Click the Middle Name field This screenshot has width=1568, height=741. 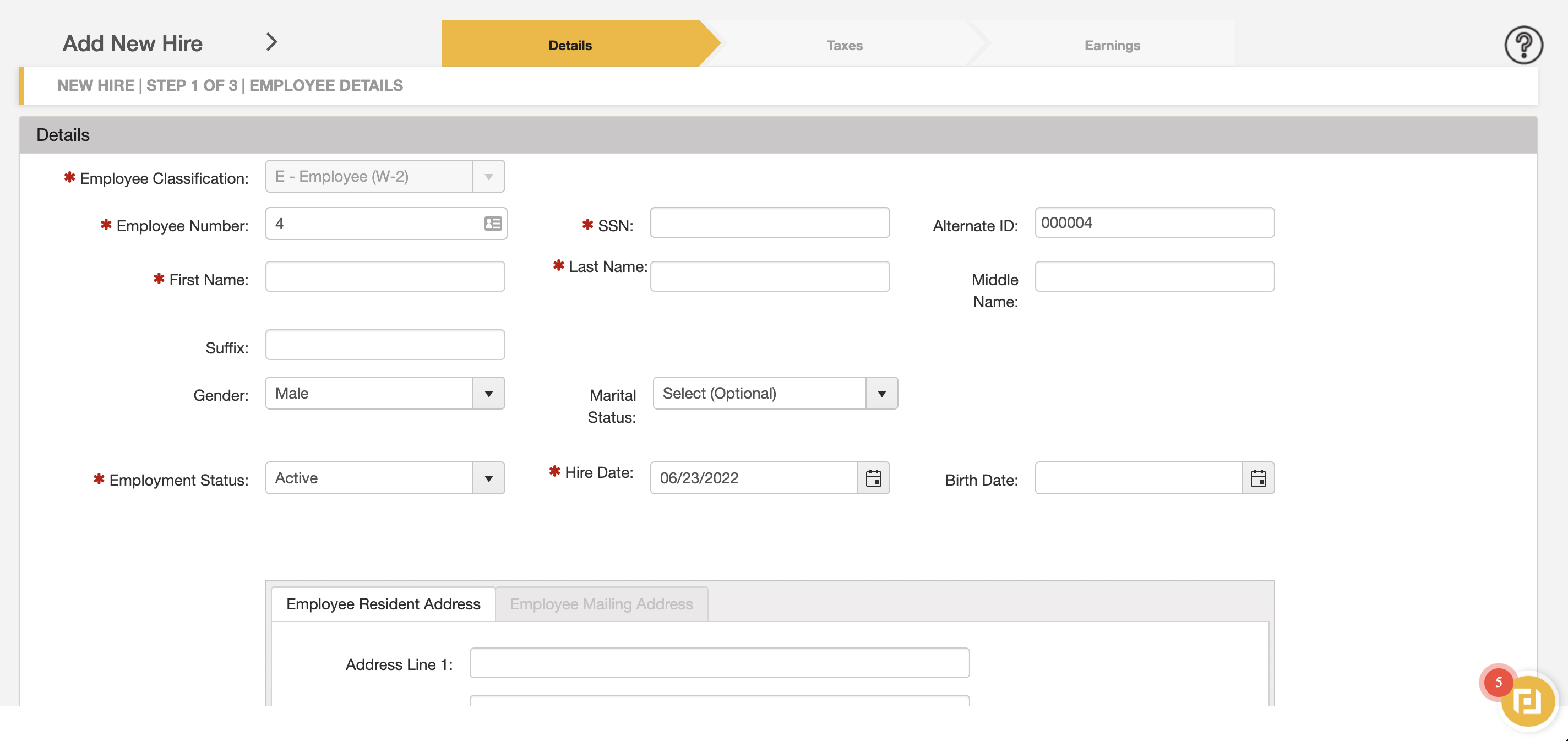pos(1154,276)
